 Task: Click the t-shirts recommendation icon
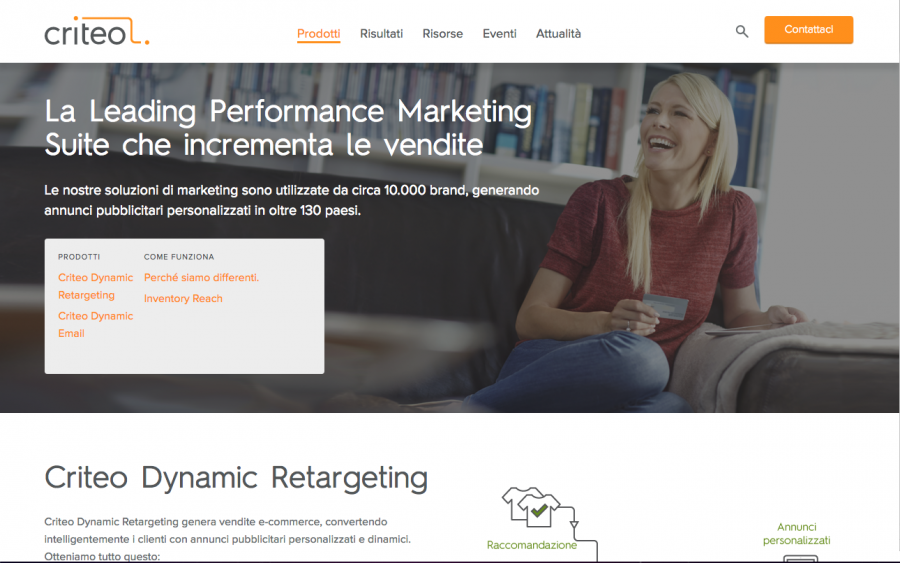click(531, 507)
